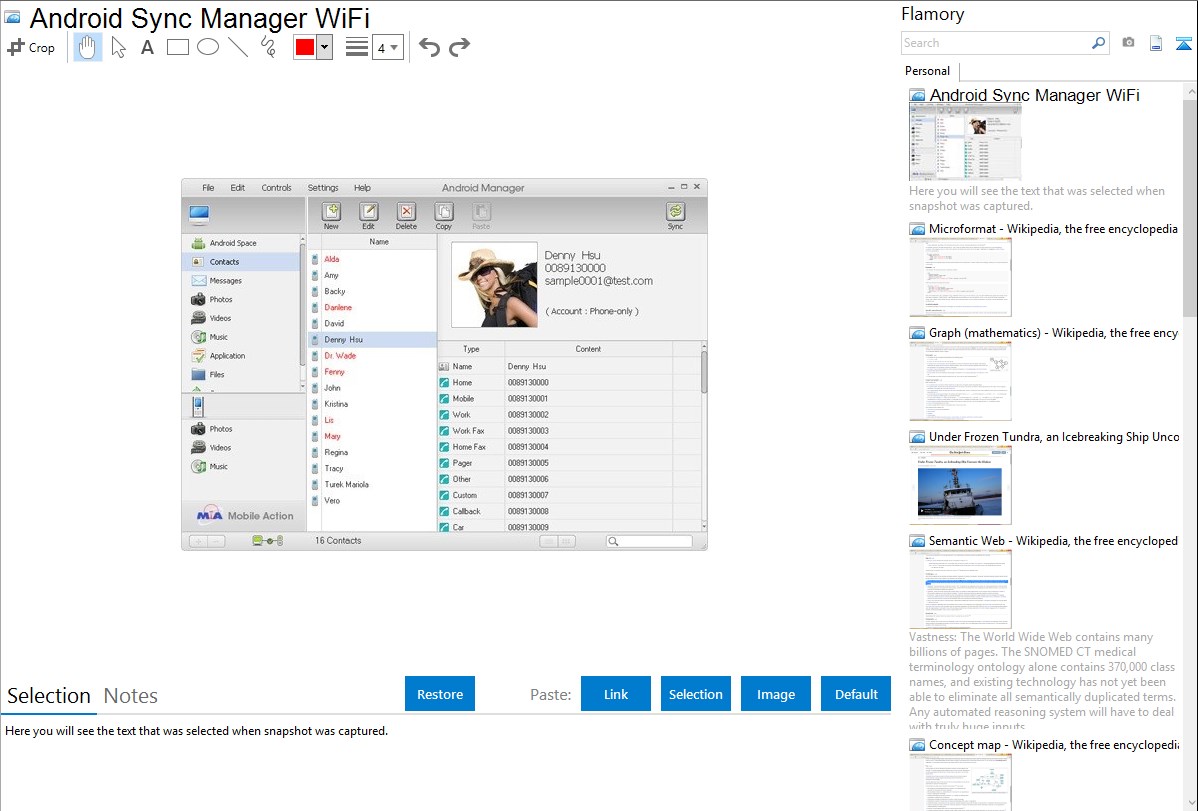Pick the text annotation tool (A)
Image resolution: width=1198 pixels, height=811 pixels.
(x=147, y=47)
